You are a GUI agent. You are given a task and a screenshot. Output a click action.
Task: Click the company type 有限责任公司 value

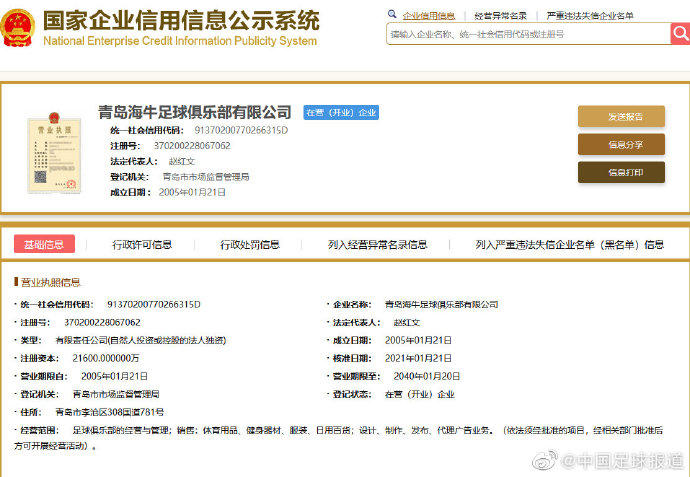(140, 340)
